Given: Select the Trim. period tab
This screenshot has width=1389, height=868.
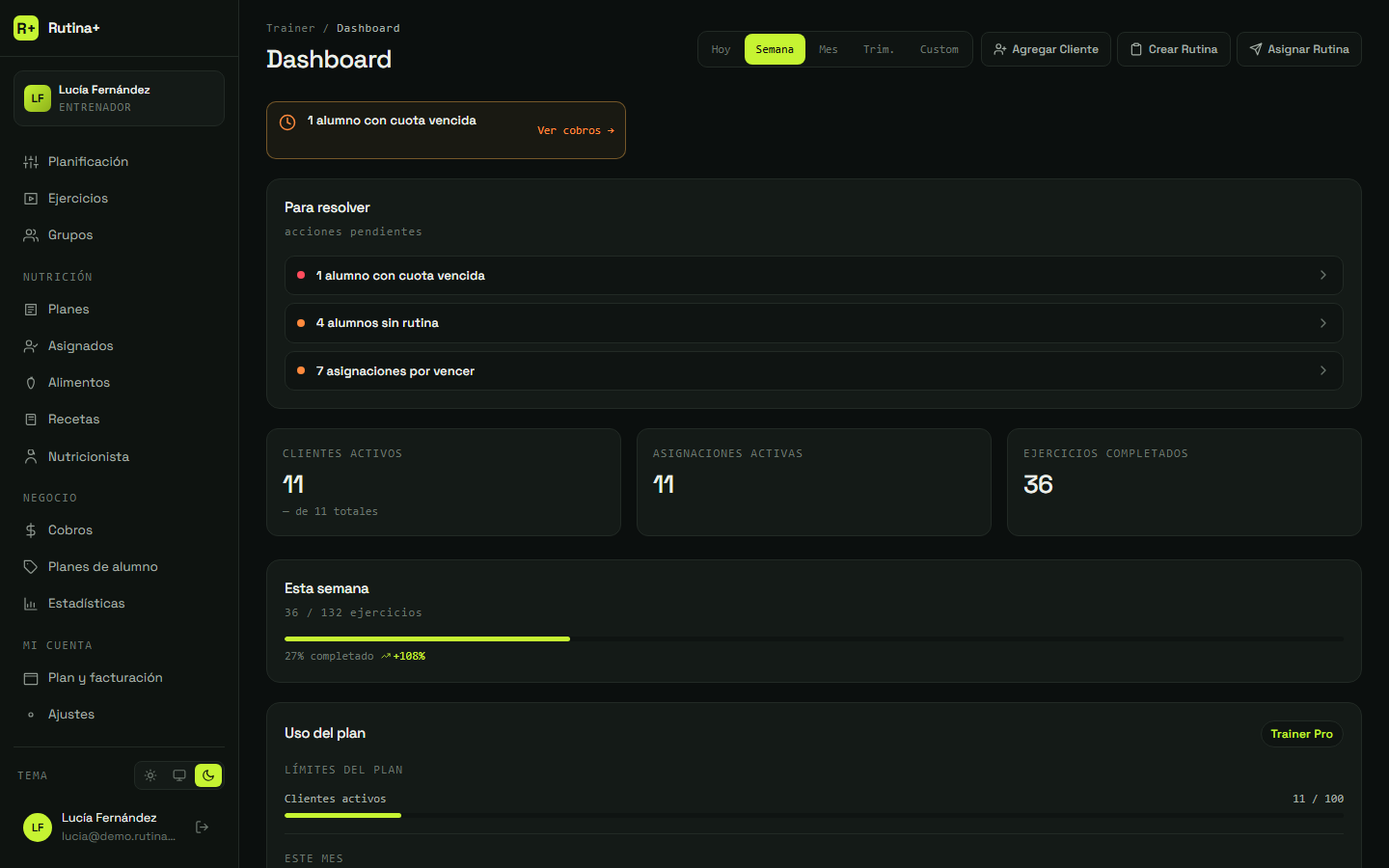Looking at the screenshot, I should [879, 49].
